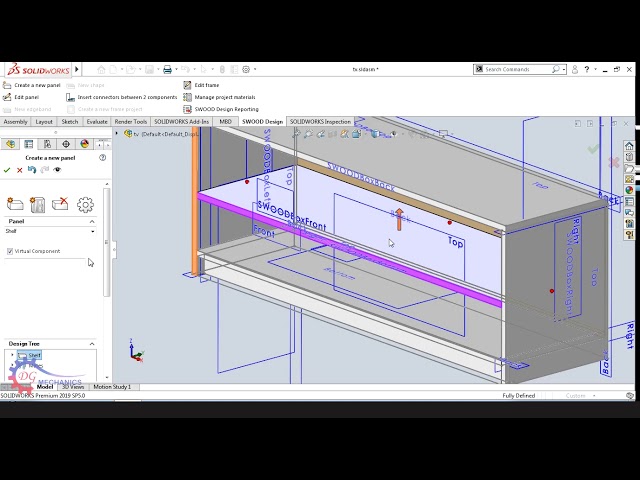The height and width of the screenshot is (480, 640).
Task: Open the Print dropdown arrow
Action: 176,70
